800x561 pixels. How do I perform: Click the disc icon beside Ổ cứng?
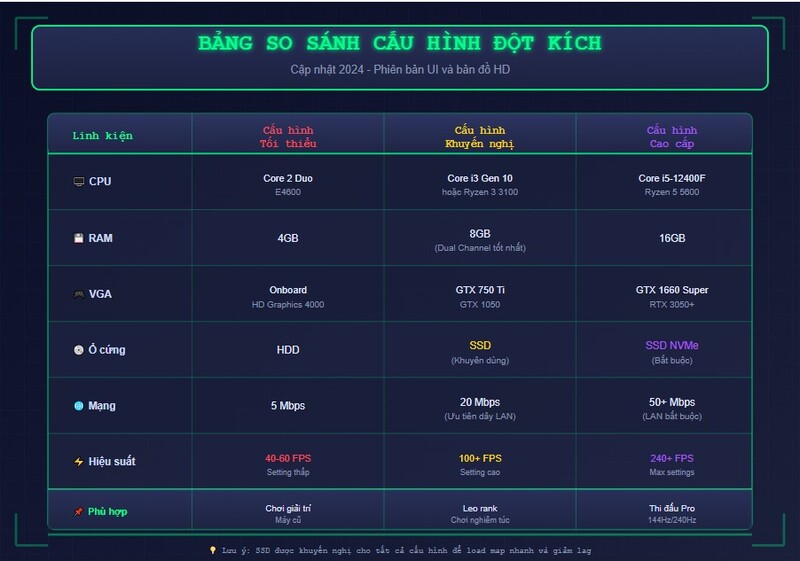[79, 350]
